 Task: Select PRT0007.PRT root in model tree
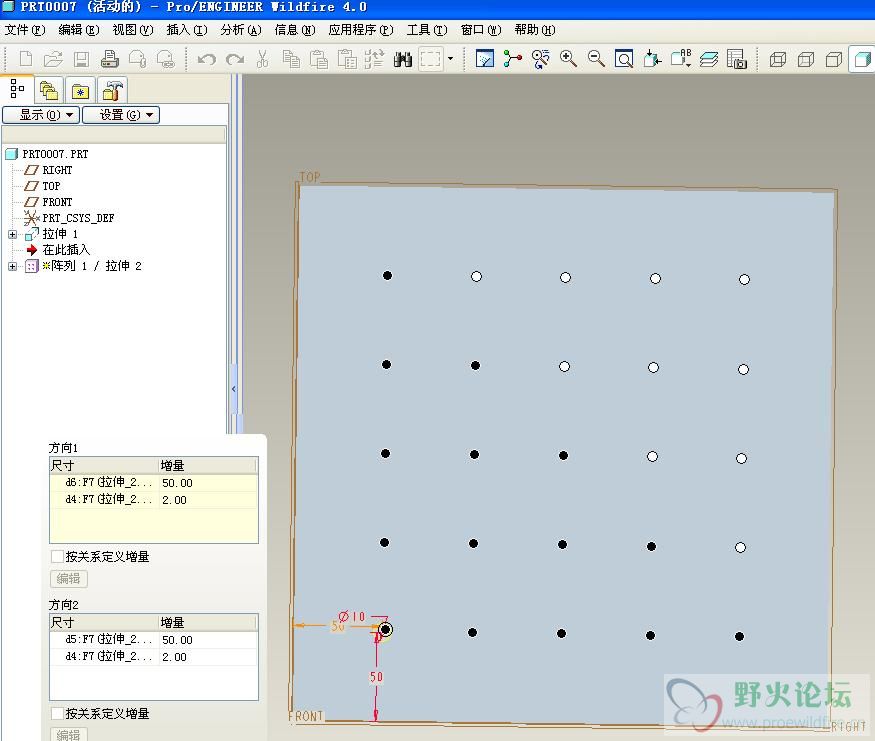55,154
